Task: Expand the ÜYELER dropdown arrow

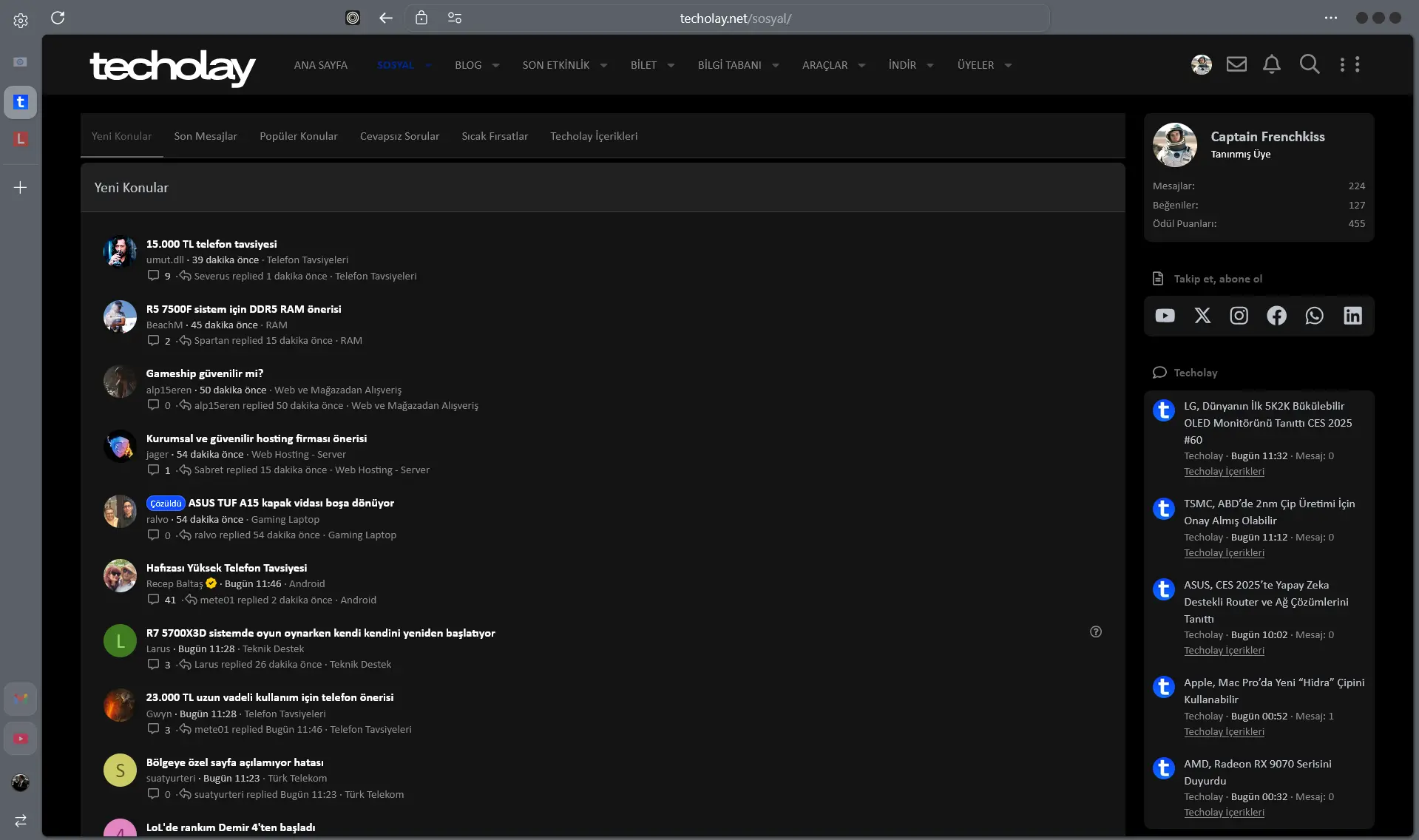Action: pos(1008,65)
